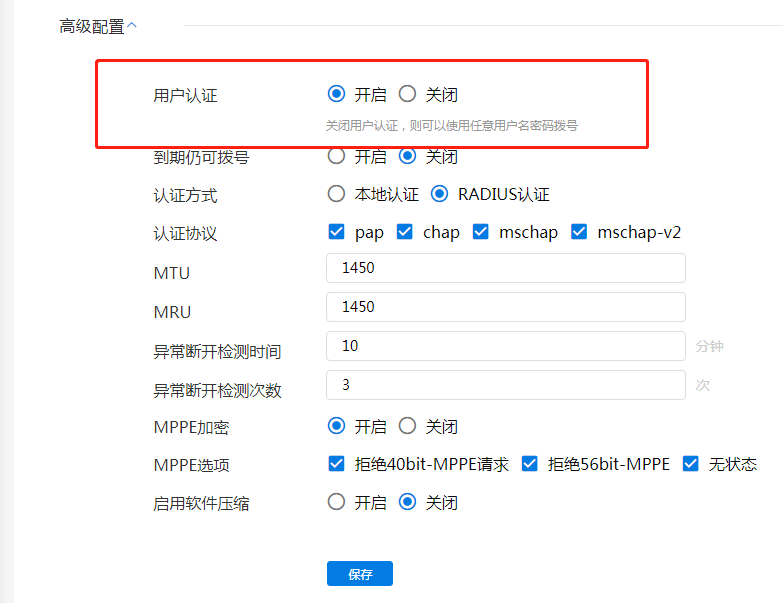The image size is (783, 603).
Task: Toggle the 拒绝56bit-MPPE checkbox
Action: (530, 464)
